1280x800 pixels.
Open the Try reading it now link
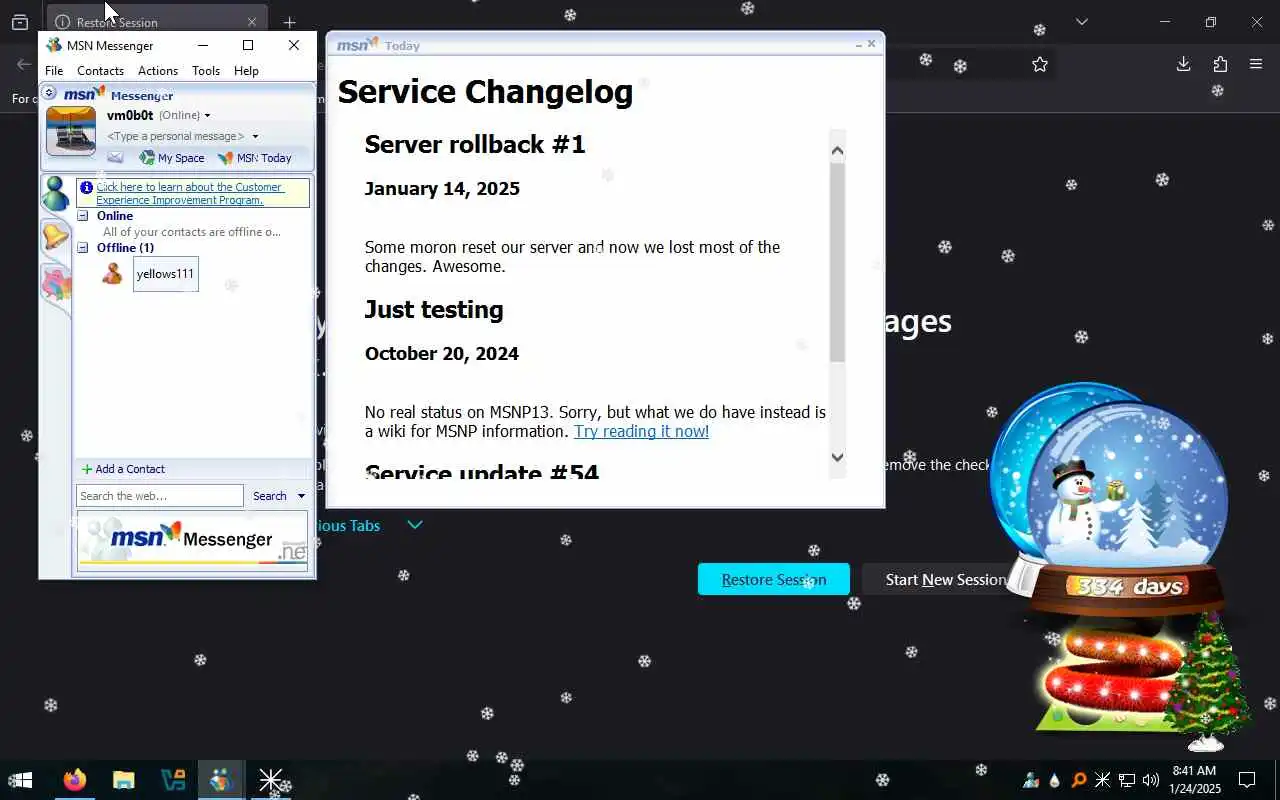(x=641, y=431)
